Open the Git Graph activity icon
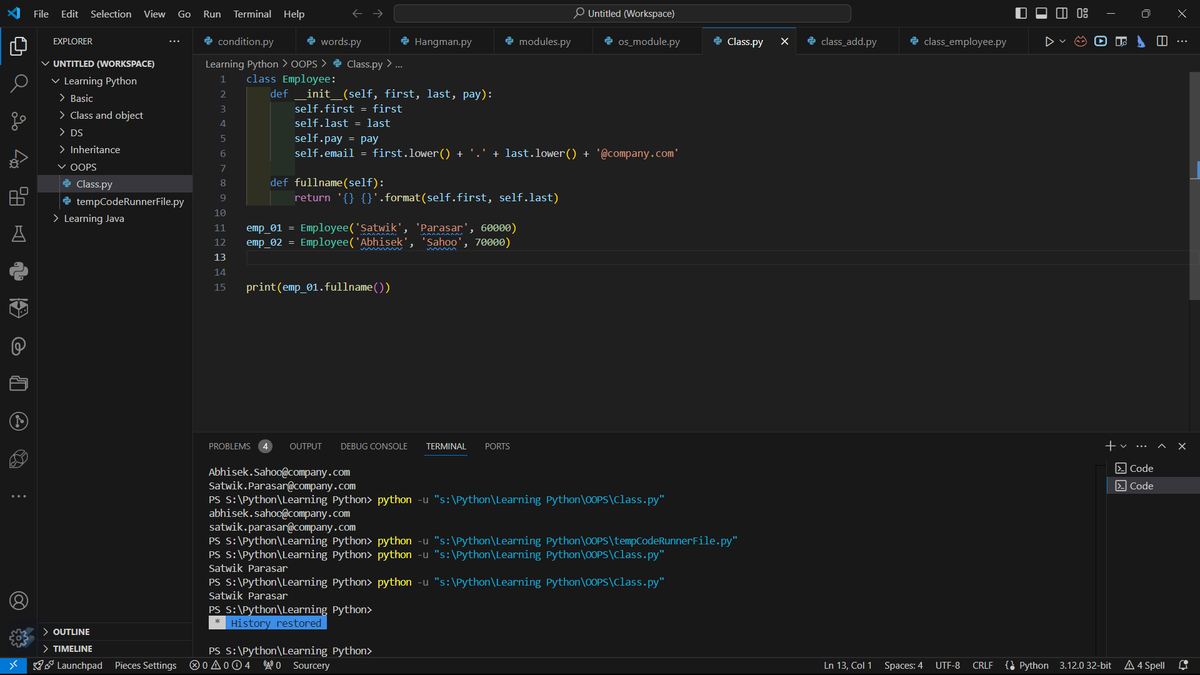 click(18, 421)
